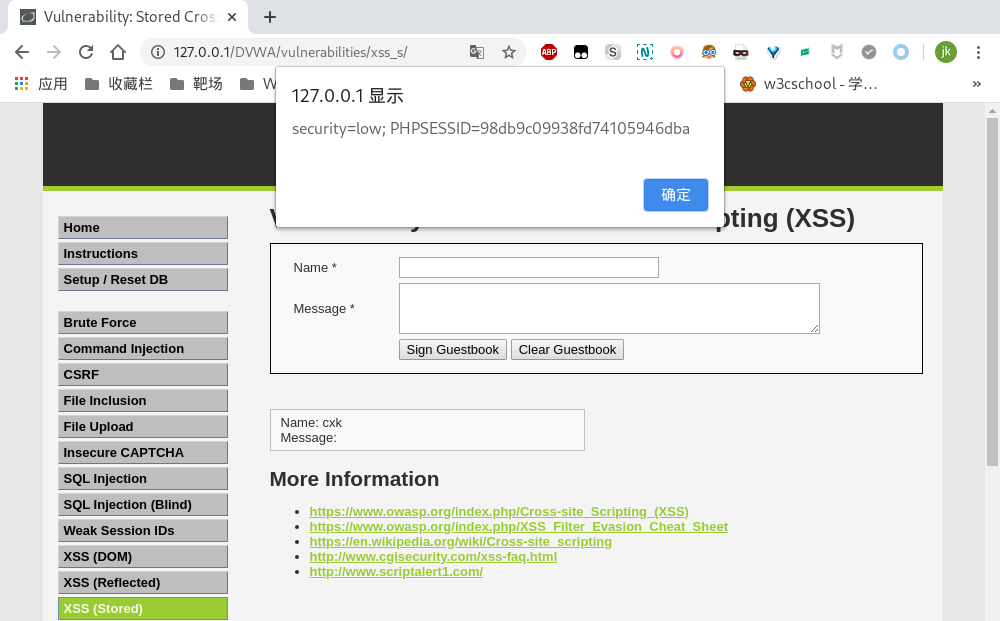Select the XSS (Stored) sidebar item
Screen dimensions: 1000x621
click(x=143, y=608)
